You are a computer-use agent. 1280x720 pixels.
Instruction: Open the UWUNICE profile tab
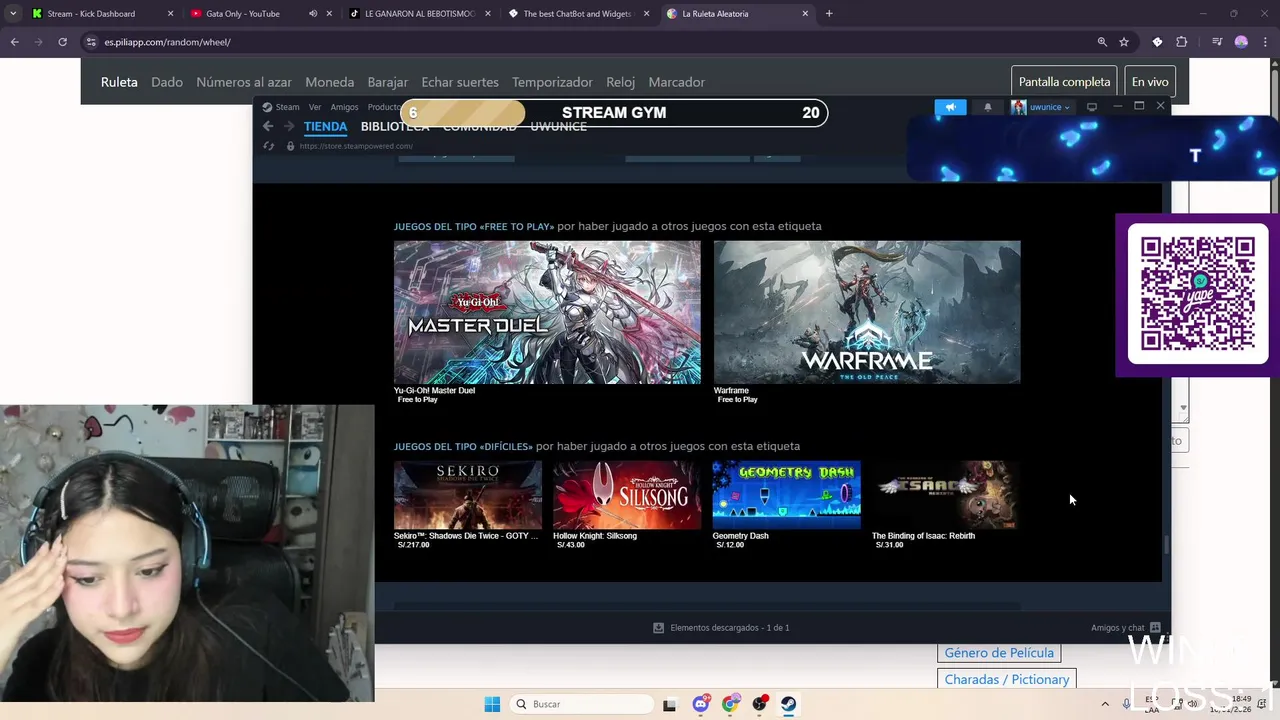click(558, 127)
